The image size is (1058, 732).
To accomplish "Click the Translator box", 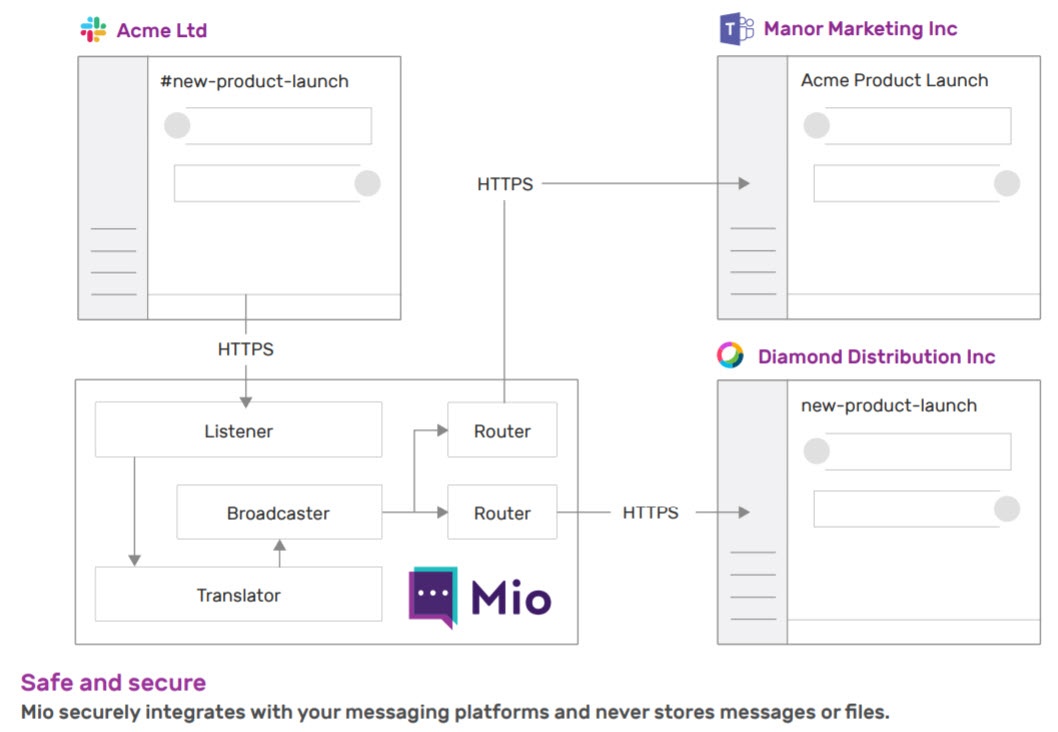I will (238, 594).
